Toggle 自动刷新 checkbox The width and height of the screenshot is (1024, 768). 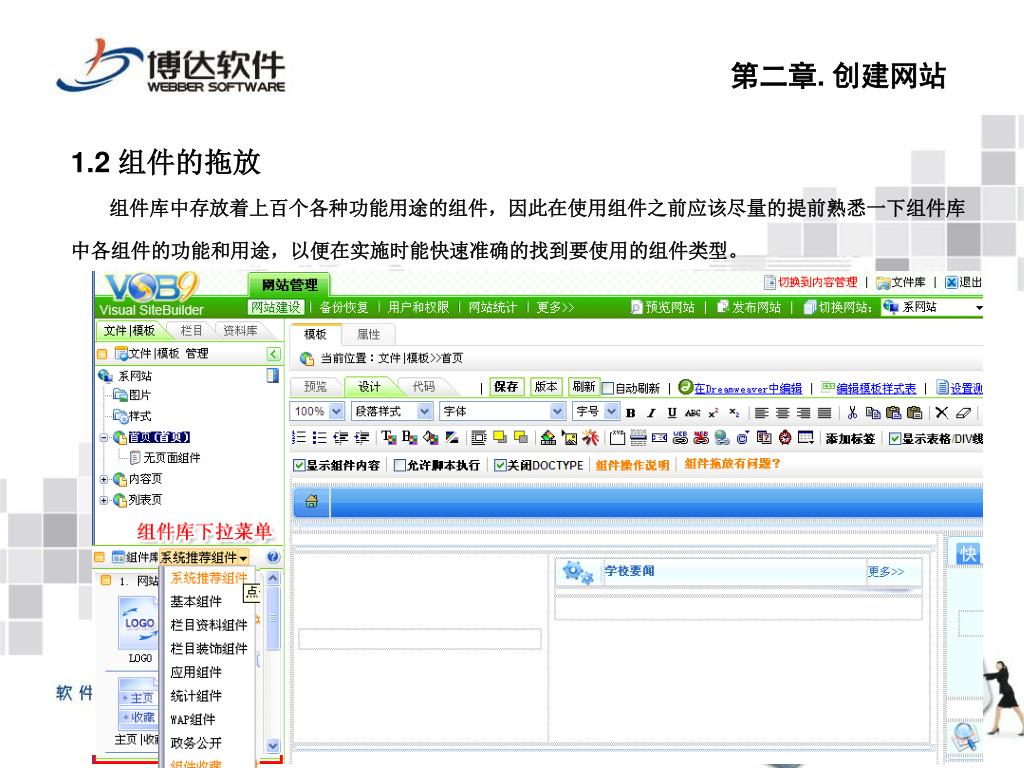tap(607, 389)
